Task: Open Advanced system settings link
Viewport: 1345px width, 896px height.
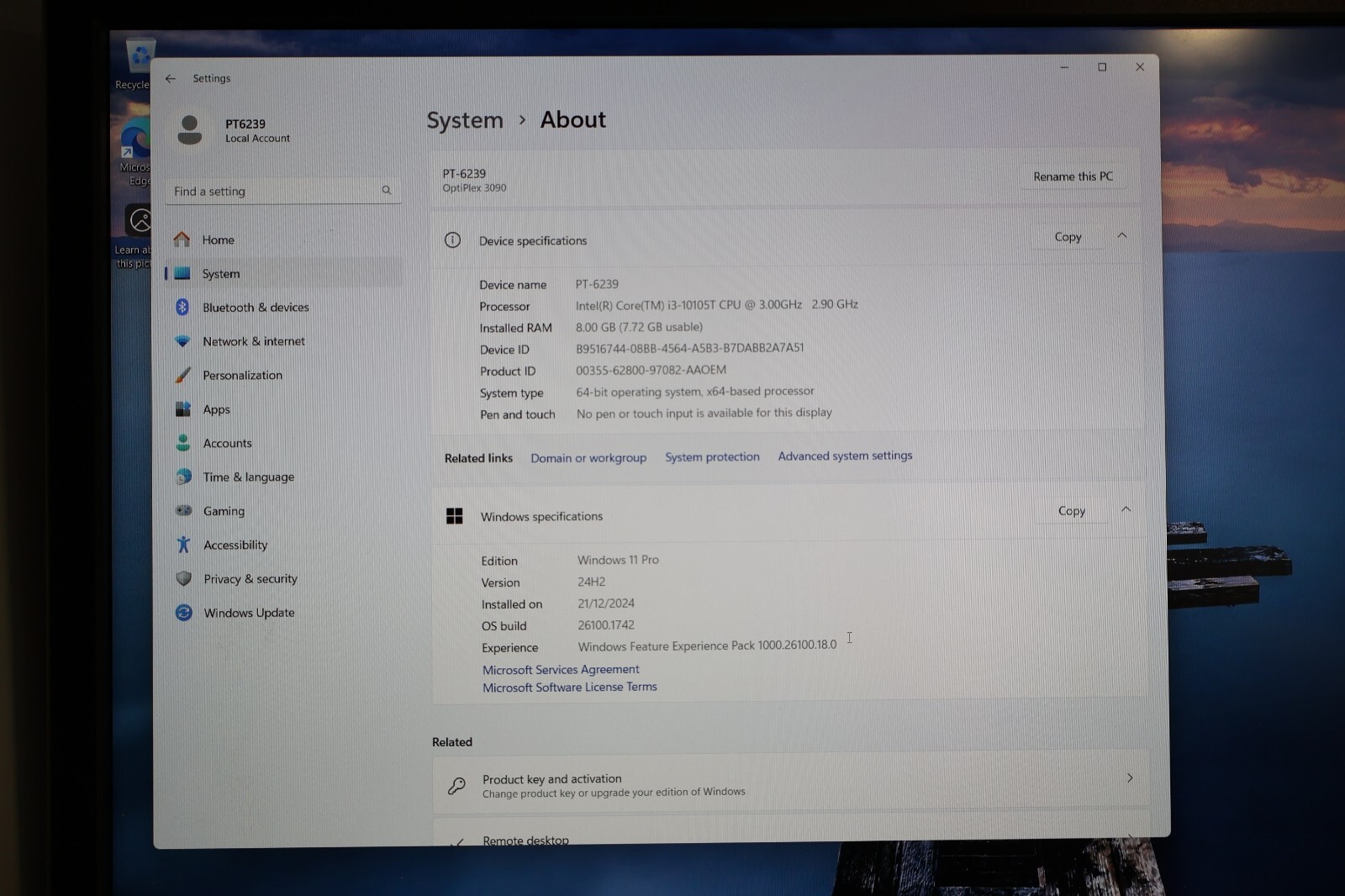Action: pos(845,456)
